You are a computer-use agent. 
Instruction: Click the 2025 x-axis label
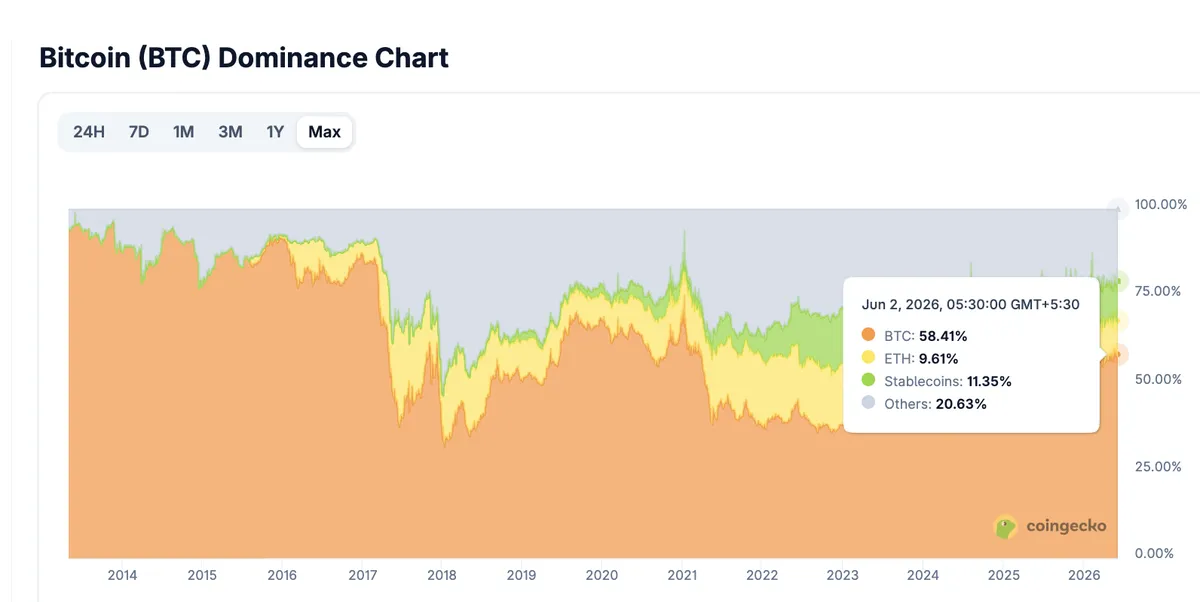tap(1003, 575)
